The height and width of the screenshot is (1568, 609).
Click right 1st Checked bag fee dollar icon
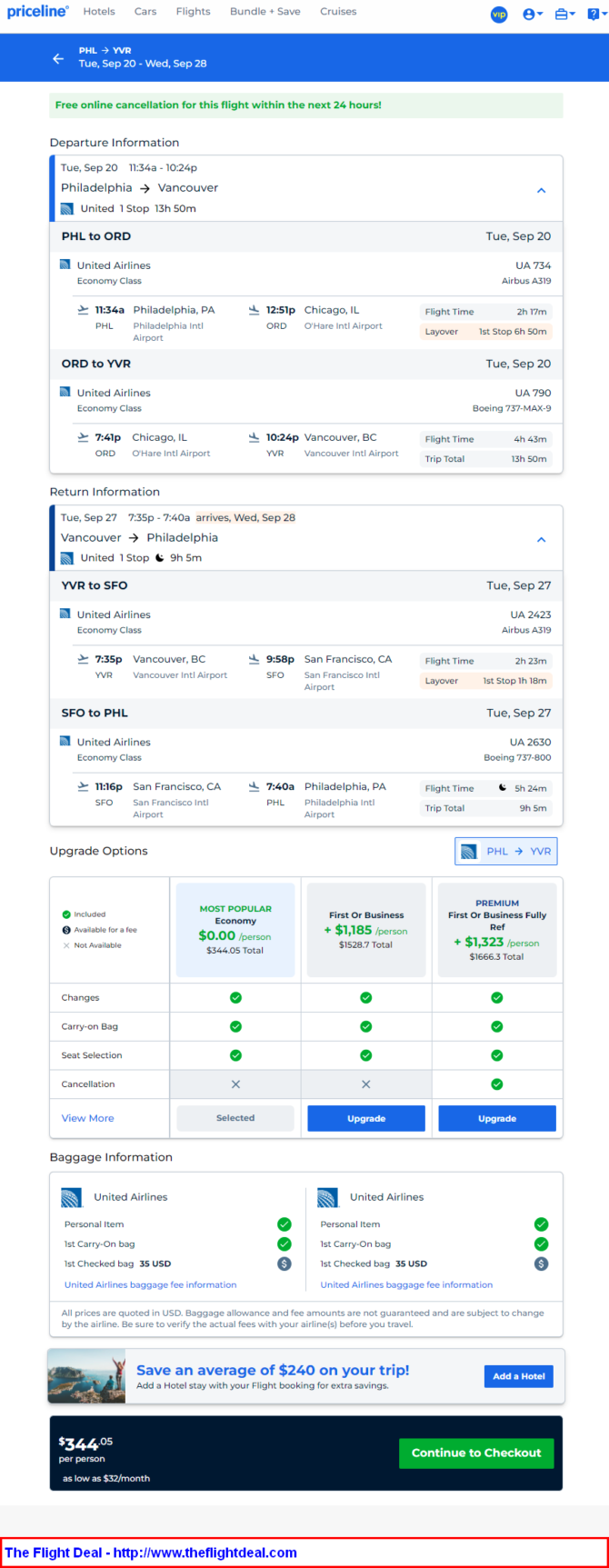pos(542,1264)
